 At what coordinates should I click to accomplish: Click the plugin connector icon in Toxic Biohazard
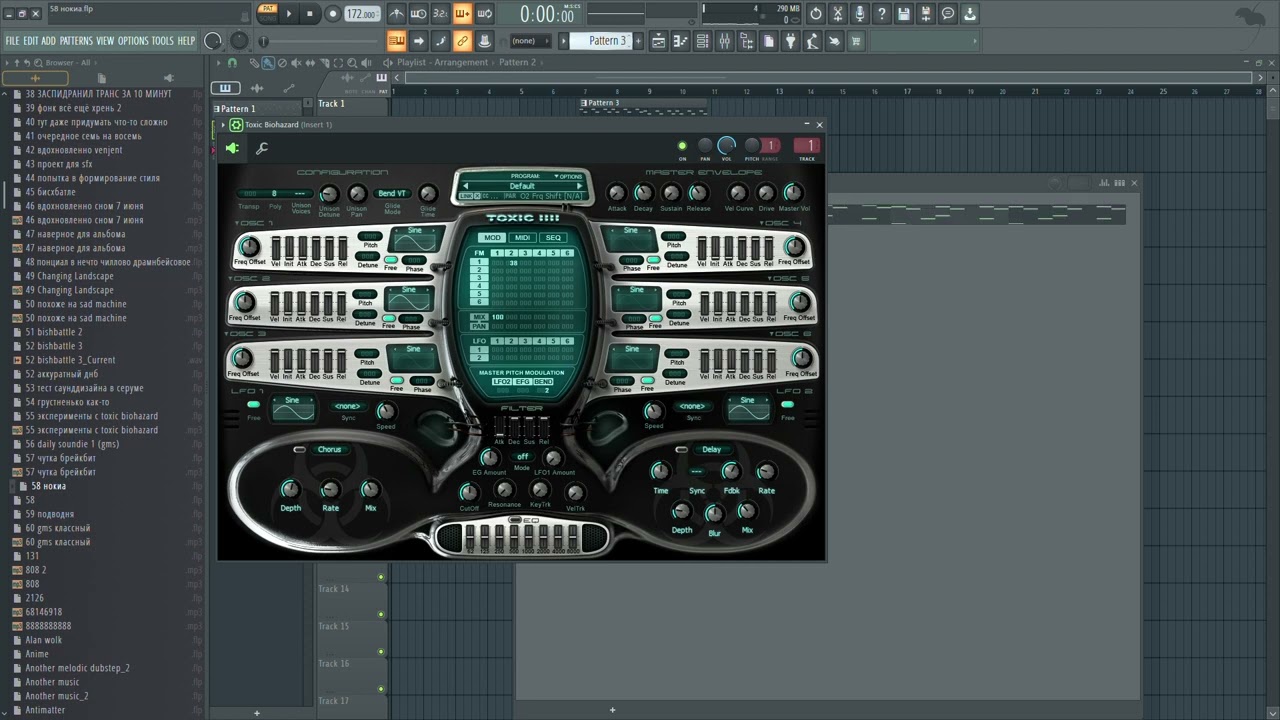tap(233, 149)
